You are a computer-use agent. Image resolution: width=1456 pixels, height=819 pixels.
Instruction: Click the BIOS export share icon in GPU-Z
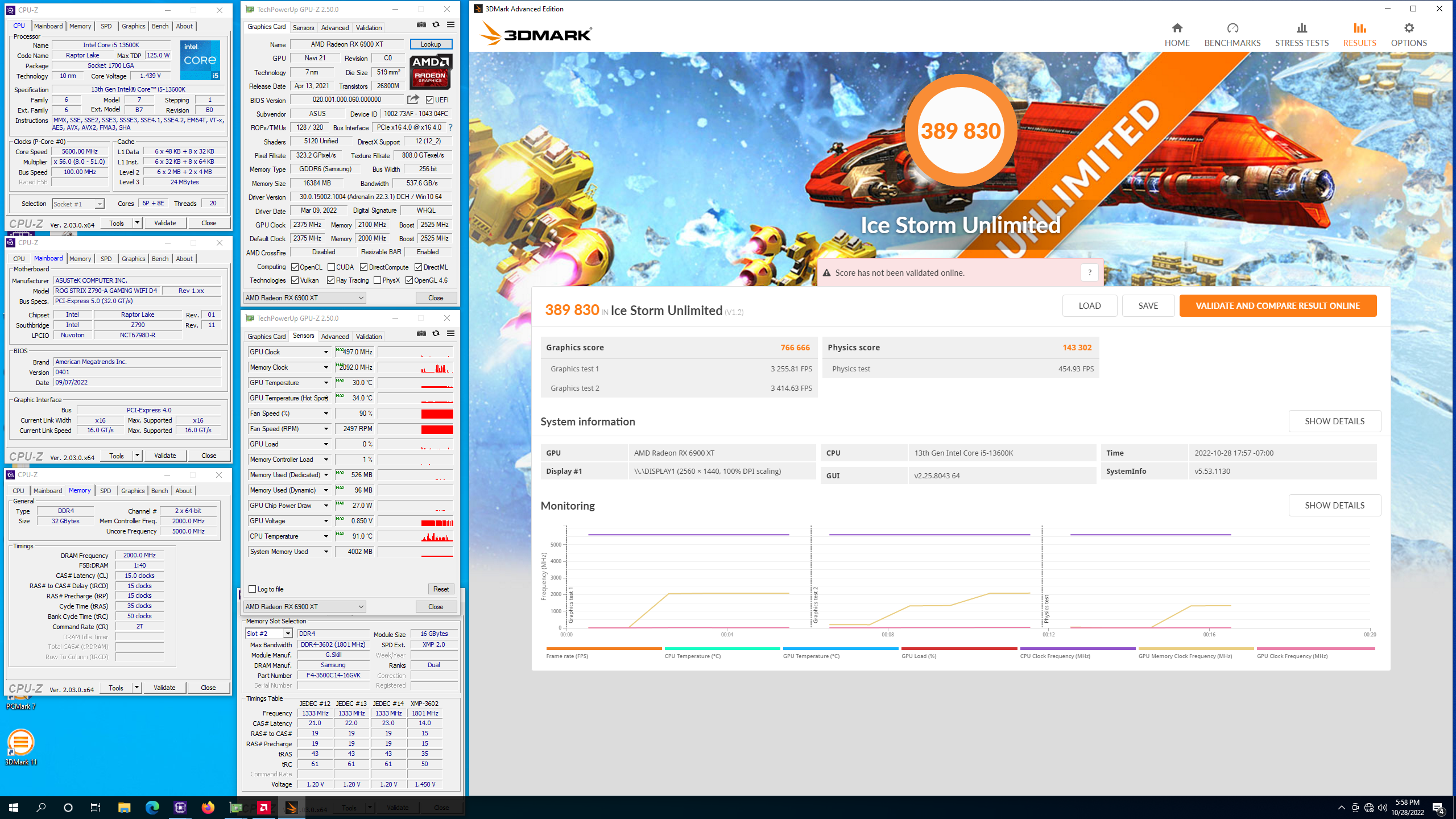point(413,100)
